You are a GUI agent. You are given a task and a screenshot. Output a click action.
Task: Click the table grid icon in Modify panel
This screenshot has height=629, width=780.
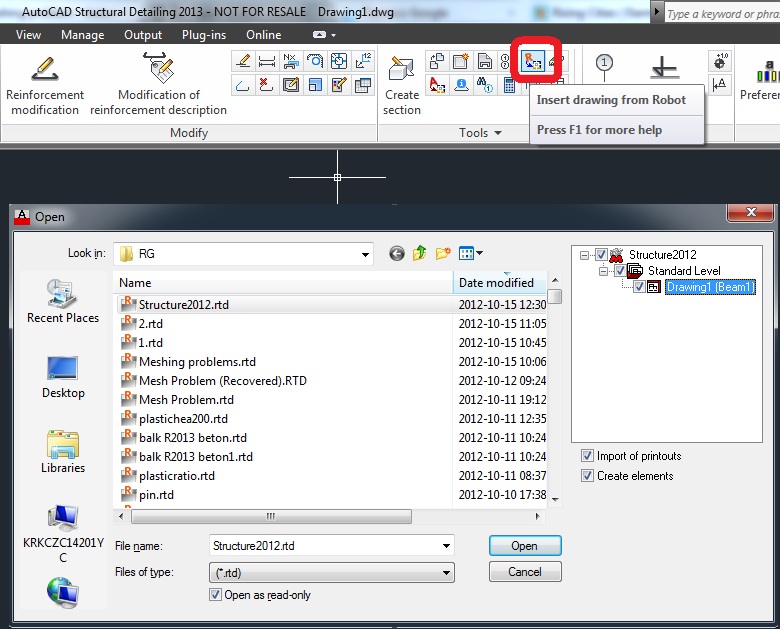tap(363, 85)
